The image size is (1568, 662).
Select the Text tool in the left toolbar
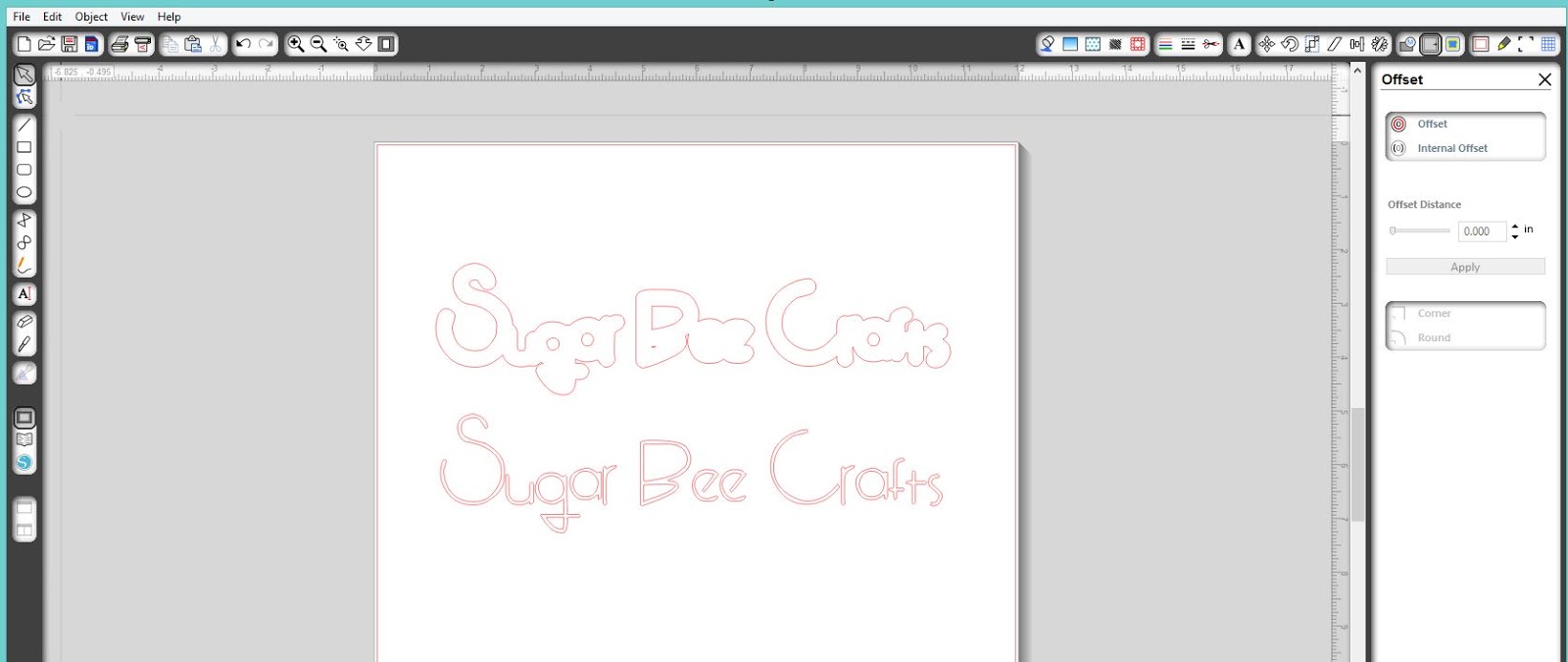(24, 293)
